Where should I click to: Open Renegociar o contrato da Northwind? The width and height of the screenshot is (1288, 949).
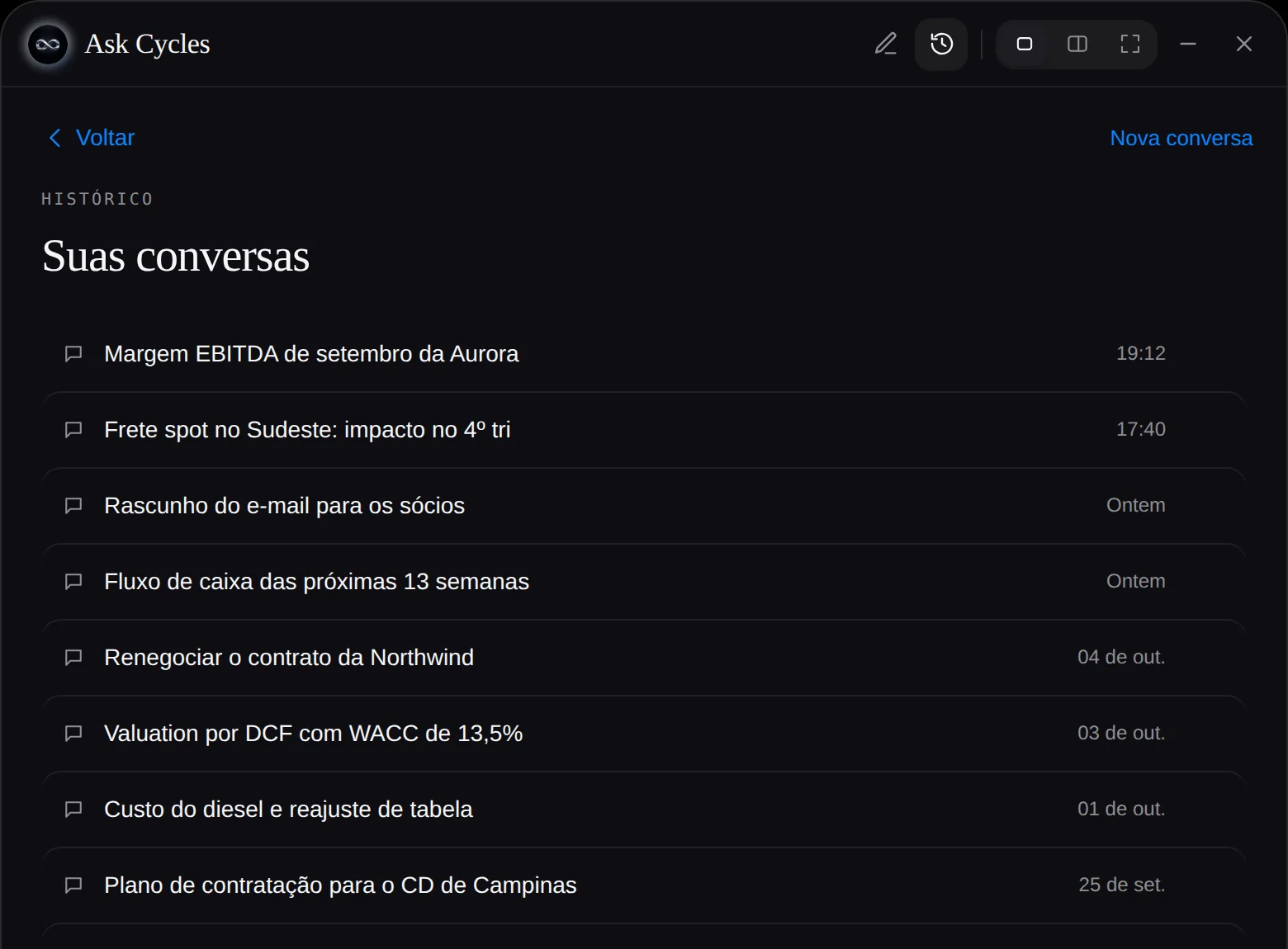pyautogui.click(x=643, y=657)
